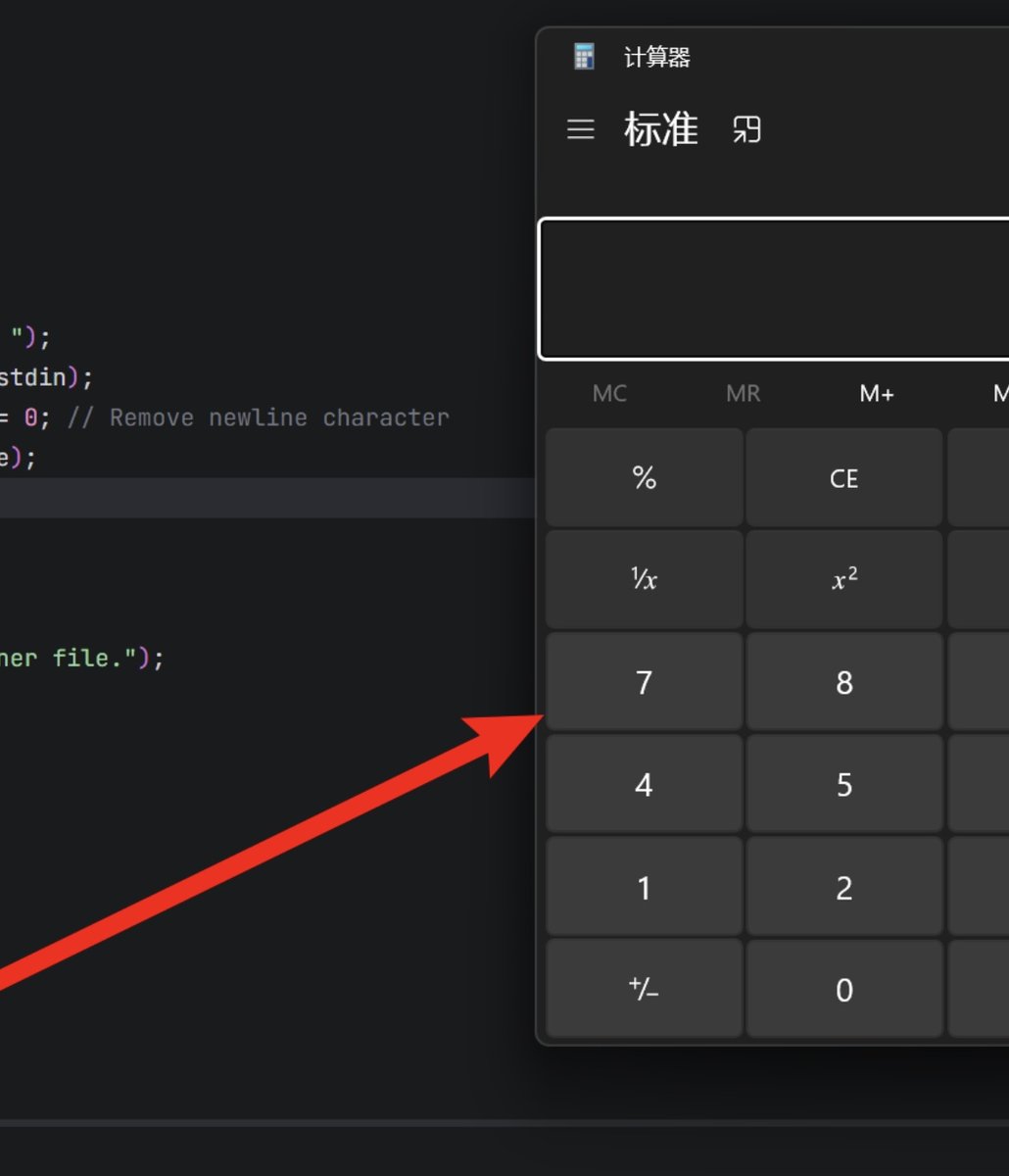This screenshot has width=1009, height=1176.
Task: Open the calculator hamburger navigation menu
Action: 581,129
